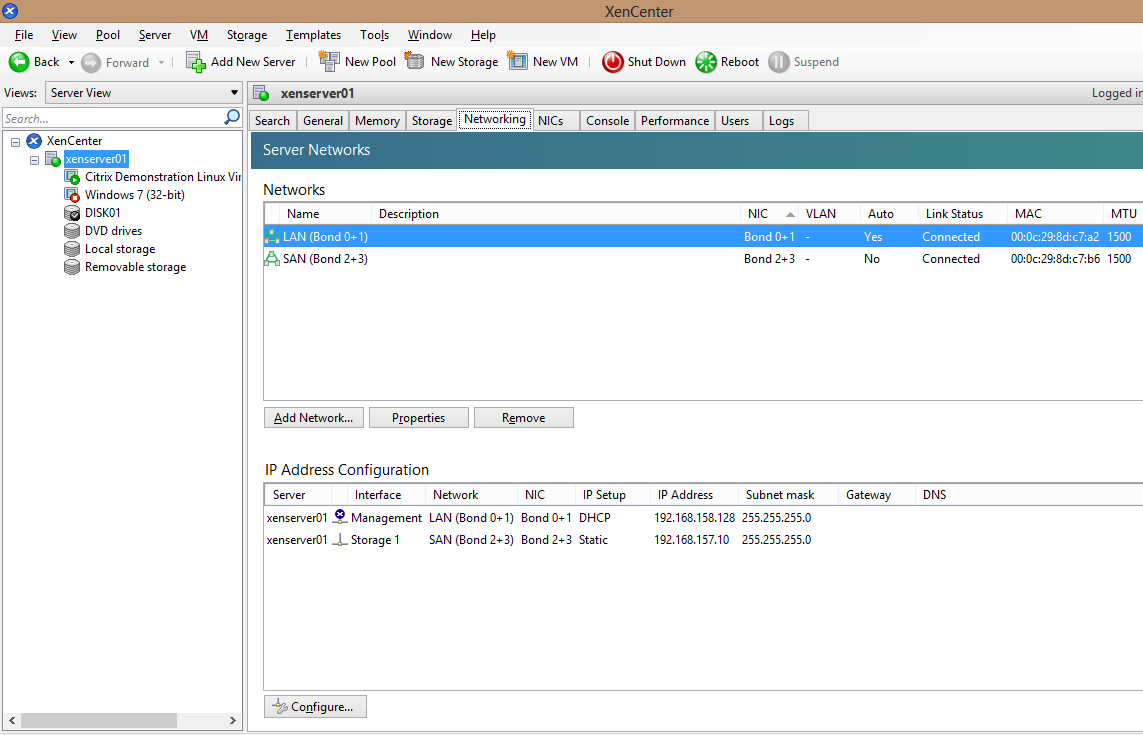Collapse the XenCenter tree root node
The image size is (1143, 735).
pos(16,141)
